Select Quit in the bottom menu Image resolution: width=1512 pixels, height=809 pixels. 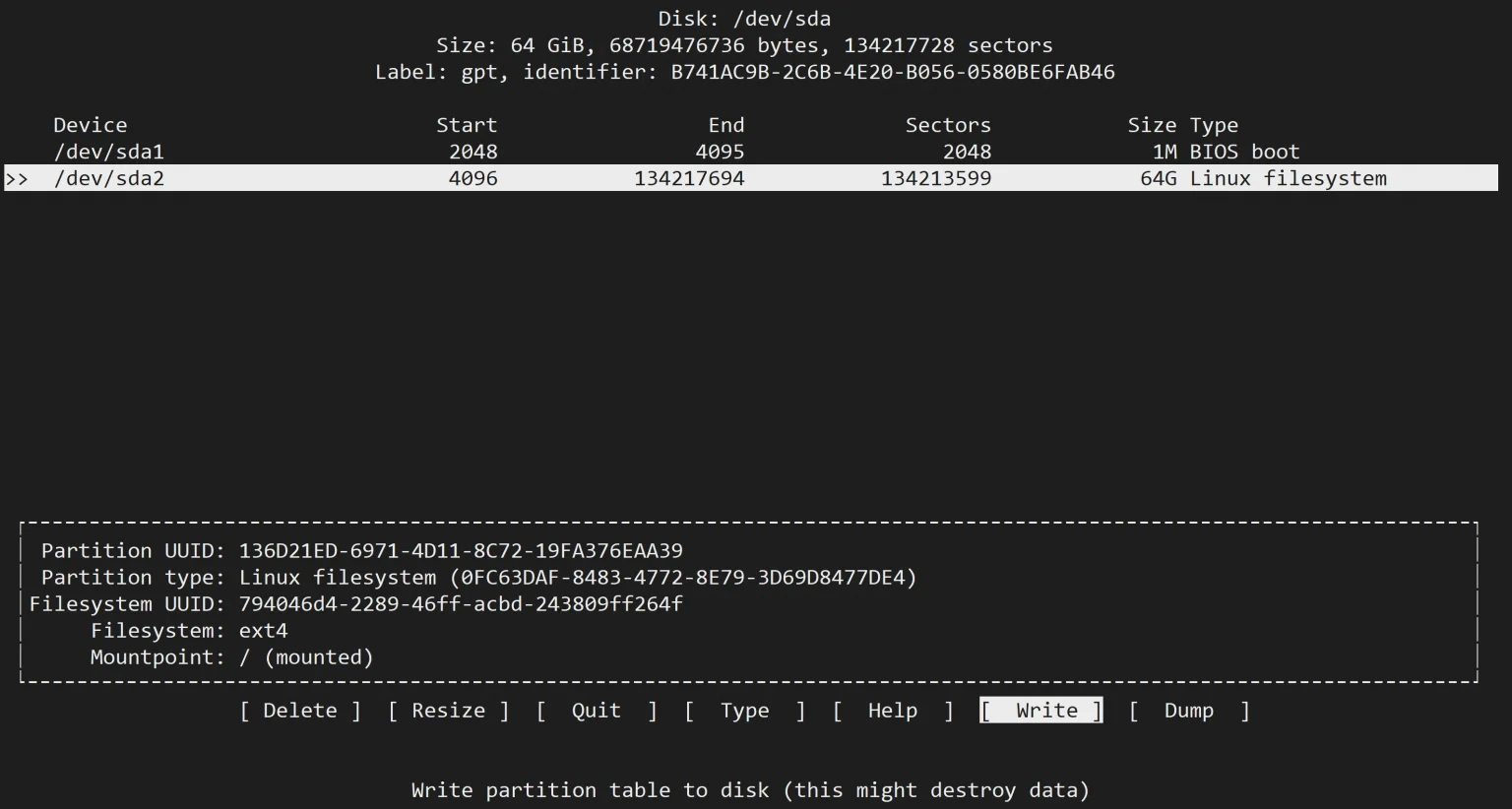coord(597,711)
